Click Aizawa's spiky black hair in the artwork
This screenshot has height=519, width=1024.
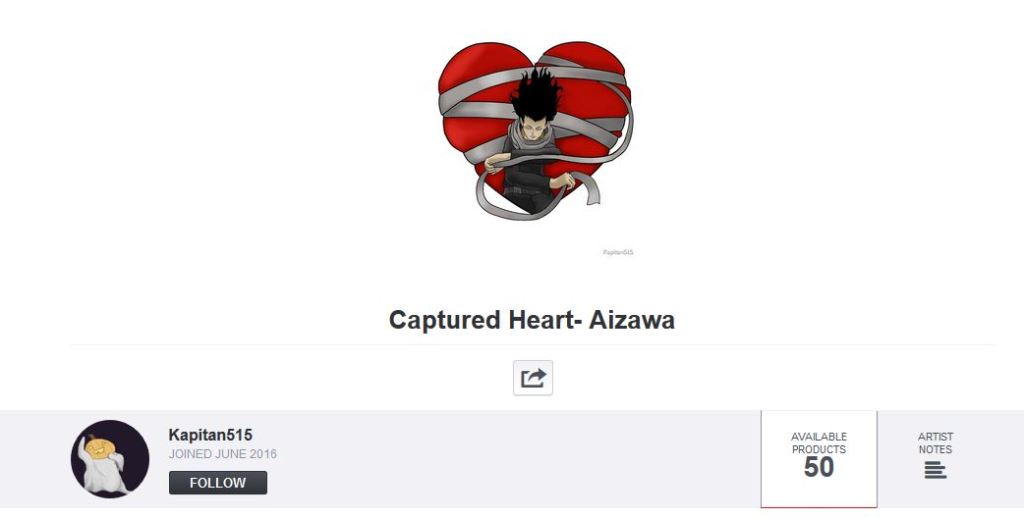(x=536, y=95)
